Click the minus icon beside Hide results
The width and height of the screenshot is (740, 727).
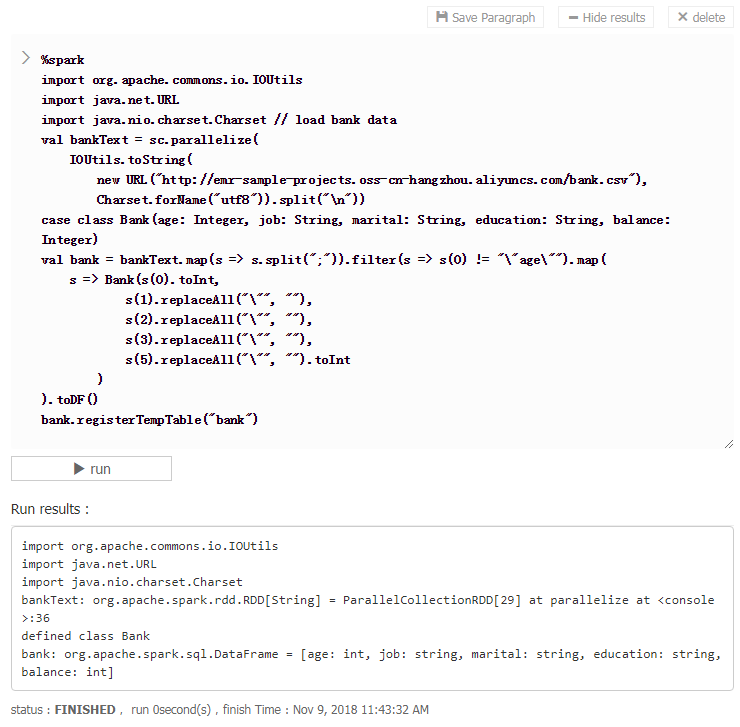572,17
